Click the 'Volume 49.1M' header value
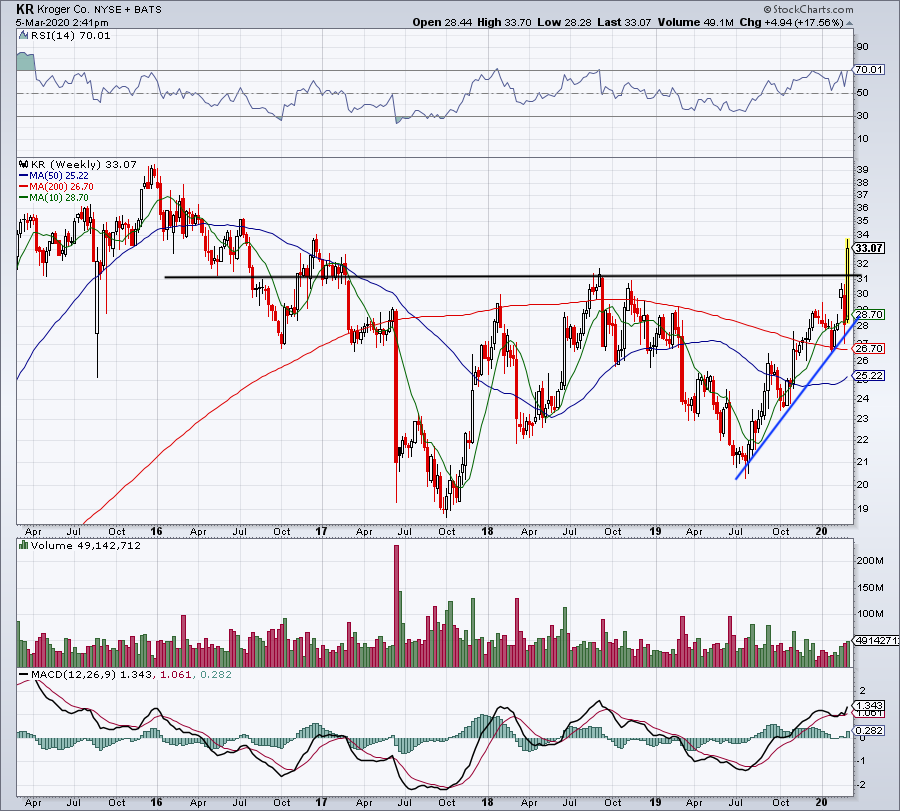900x811 pixels. (696, 22)
